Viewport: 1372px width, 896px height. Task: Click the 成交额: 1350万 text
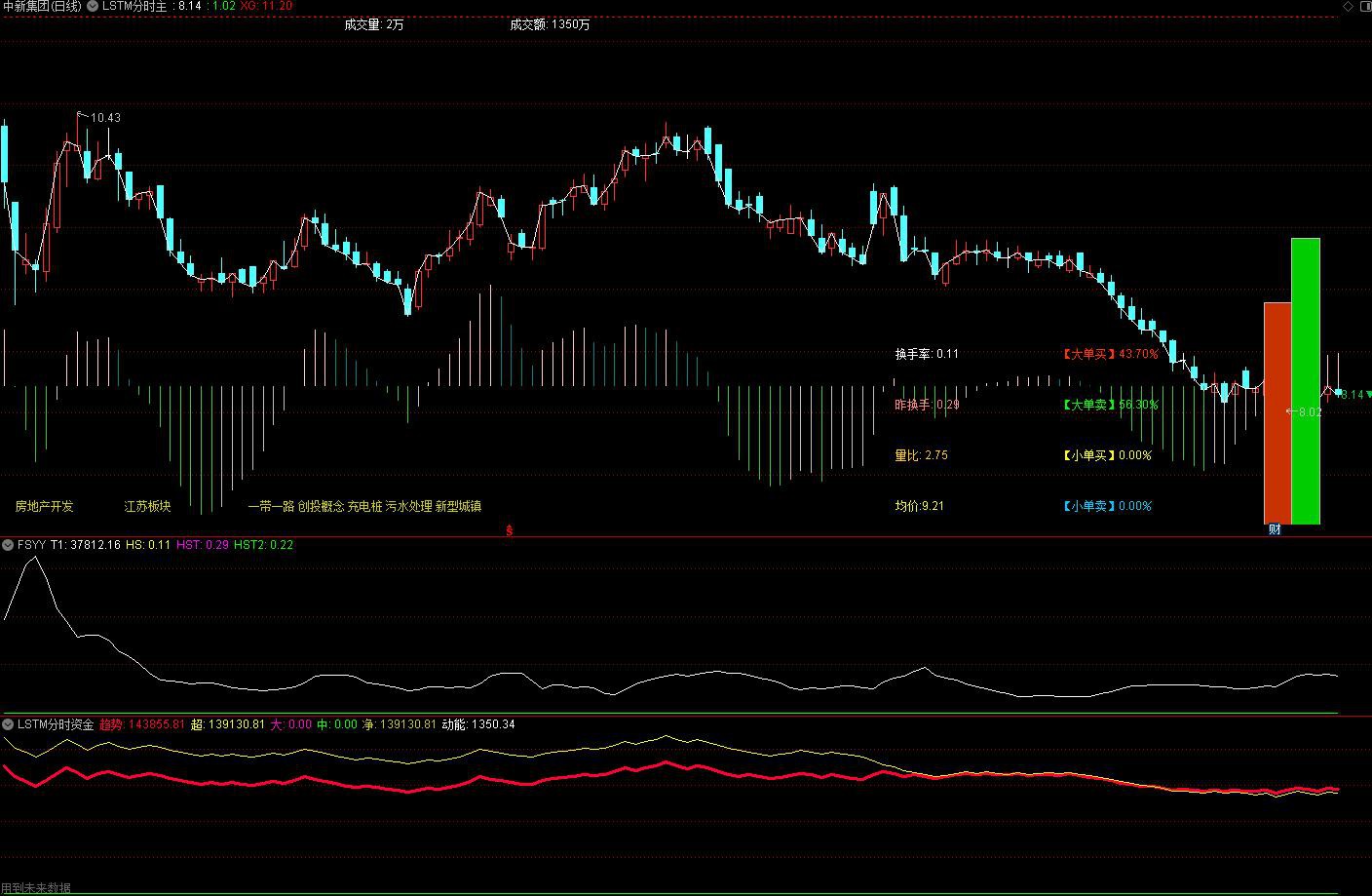click(550, 24)
